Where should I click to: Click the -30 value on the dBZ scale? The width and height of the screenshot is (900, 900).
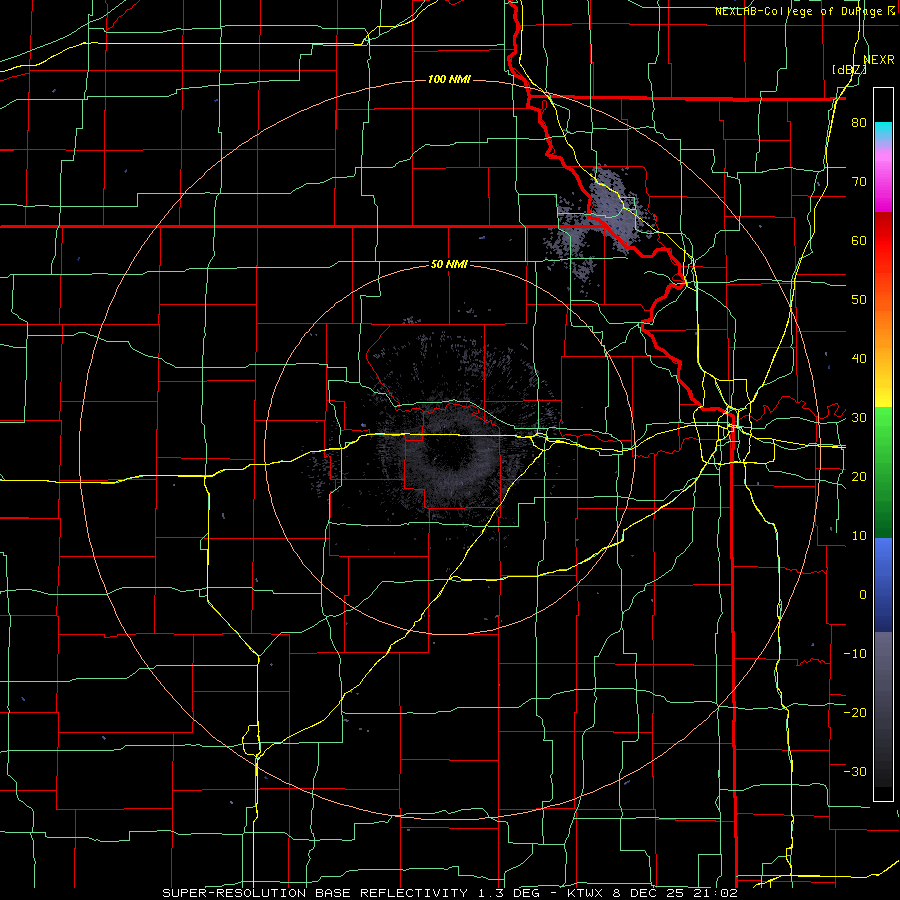855,771
